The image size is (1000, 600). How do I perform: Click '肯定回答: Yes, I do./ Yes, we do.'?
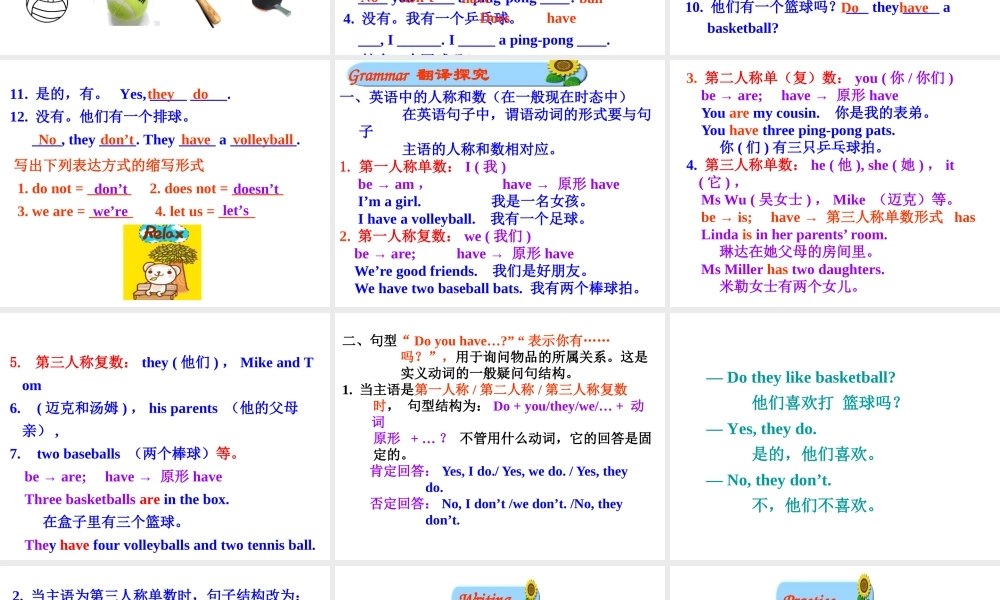pos(499,479)
